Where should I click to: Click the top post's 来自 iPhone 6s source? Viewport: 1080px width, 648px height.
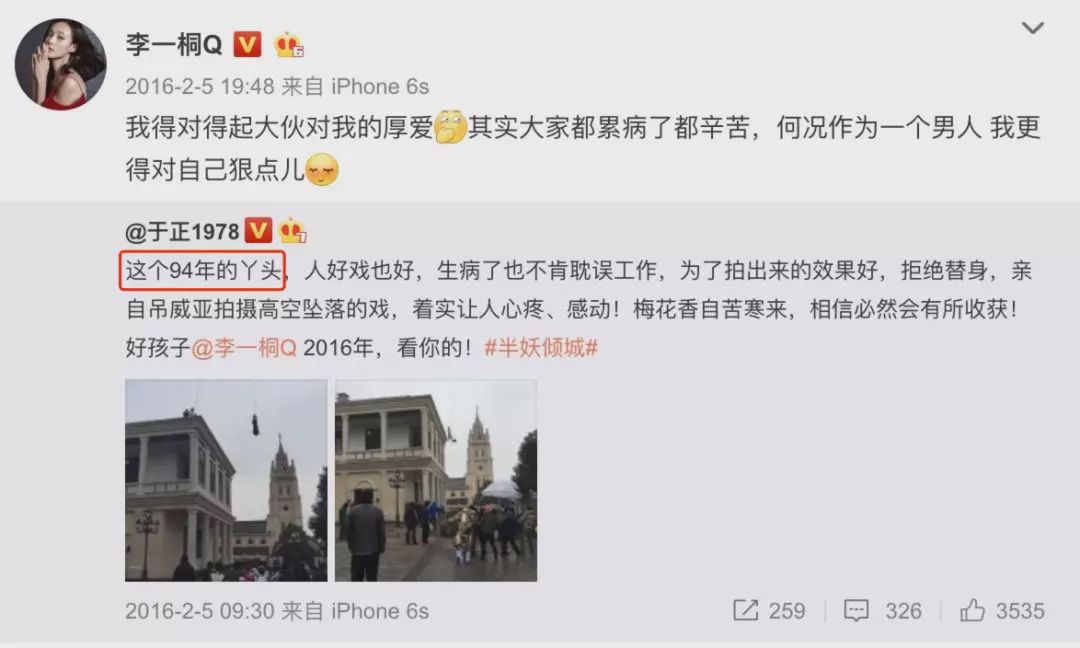pos(355,87)
